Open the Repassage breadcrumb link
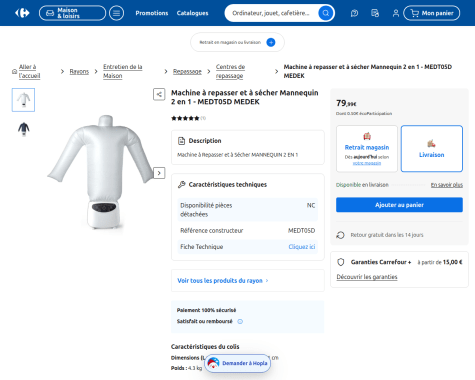 [187, 71]
